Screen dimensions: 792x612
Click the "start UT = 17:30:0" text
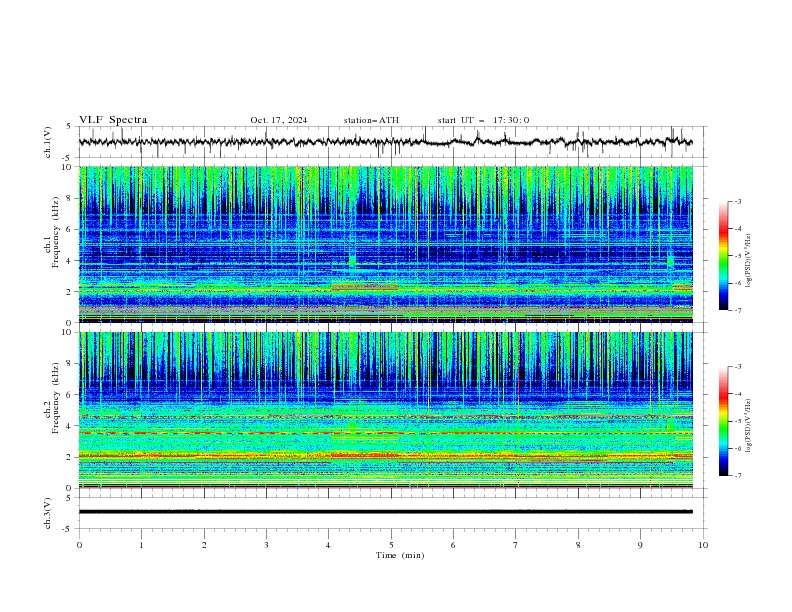coord(483,120)
